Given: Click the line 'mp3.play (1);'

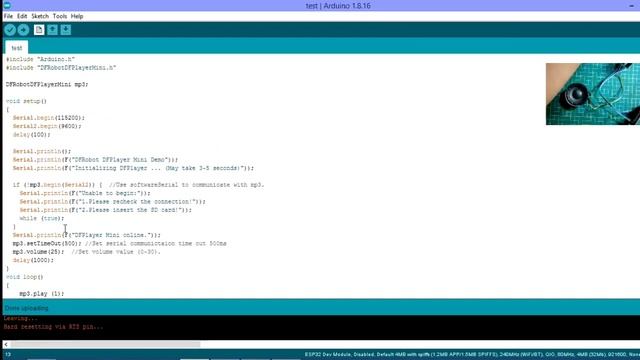Looking at the screenshot, I should 42,294.
